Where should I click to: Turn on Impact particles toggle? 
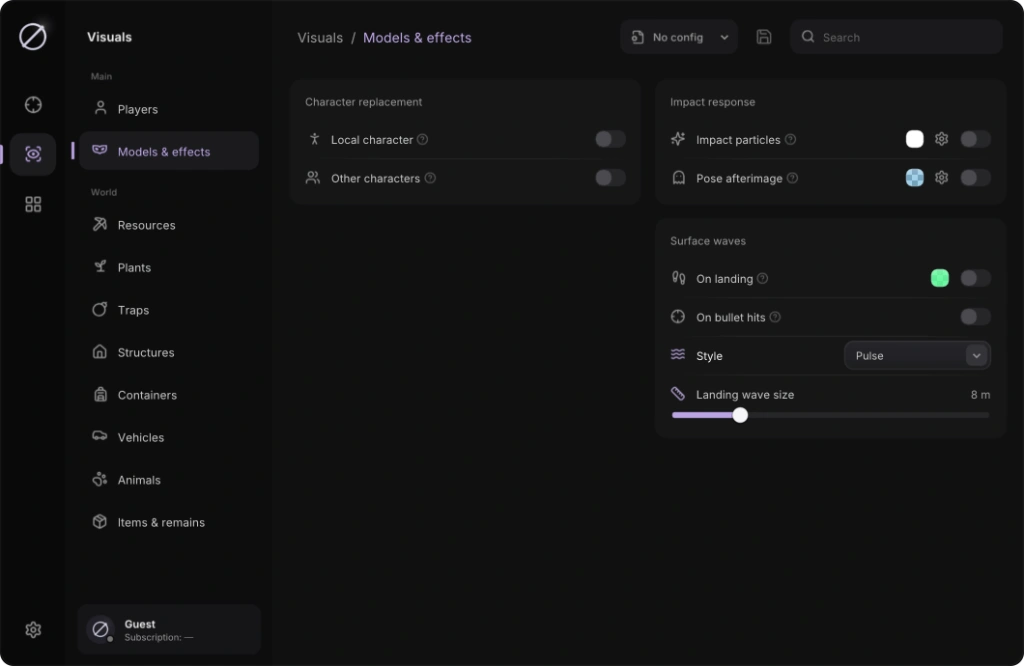point(975,139)
